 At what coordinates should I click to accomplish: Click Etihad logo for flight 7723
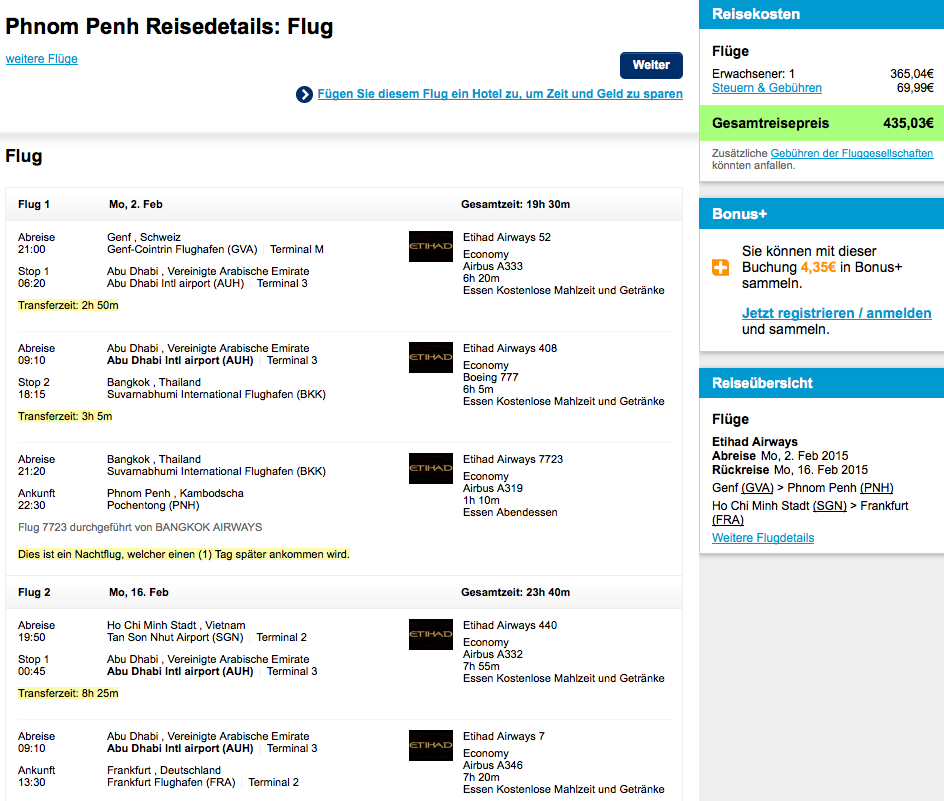pos(430,468)
